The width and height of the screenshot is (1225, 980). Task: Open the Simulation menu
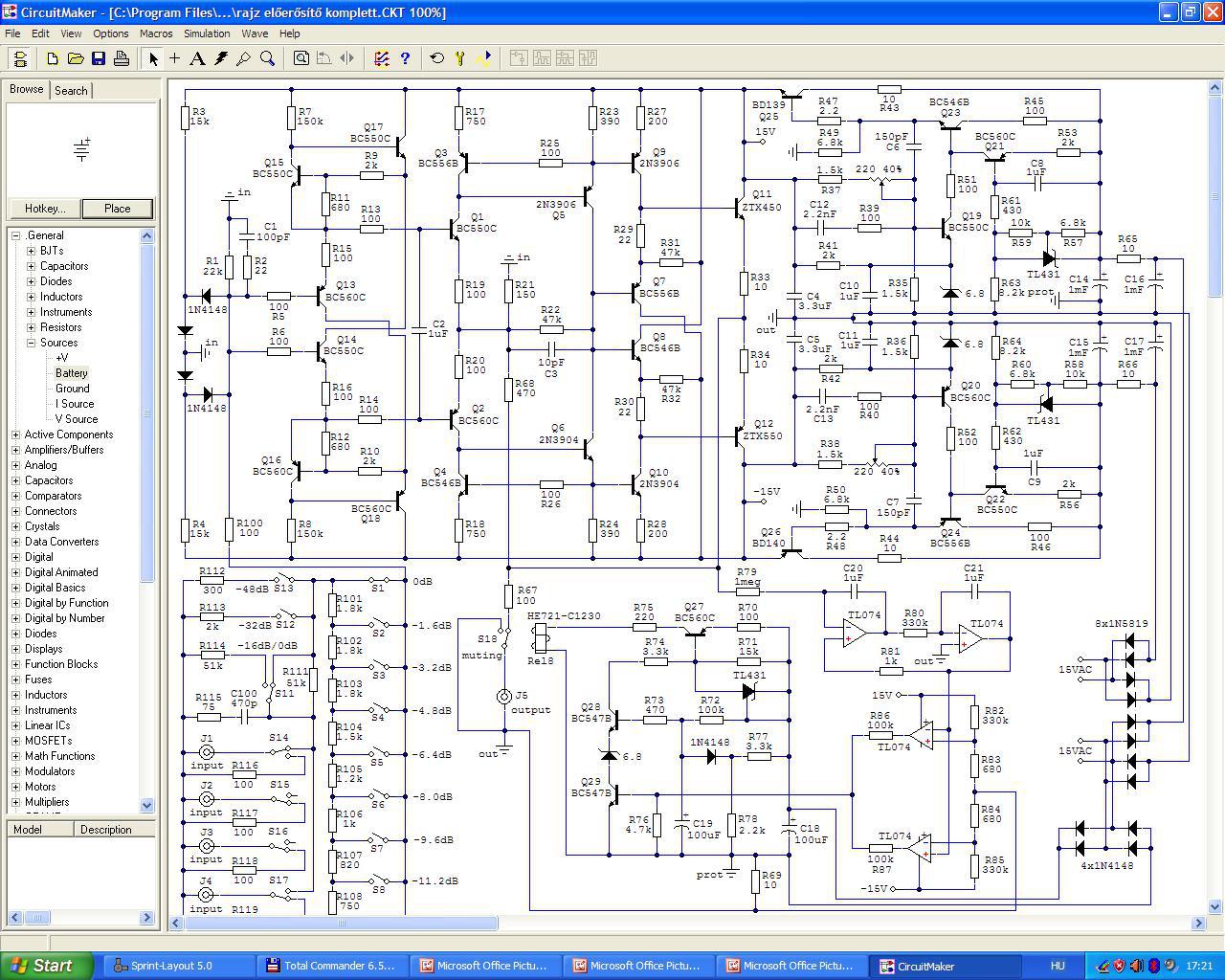click(x=207, y=33)
